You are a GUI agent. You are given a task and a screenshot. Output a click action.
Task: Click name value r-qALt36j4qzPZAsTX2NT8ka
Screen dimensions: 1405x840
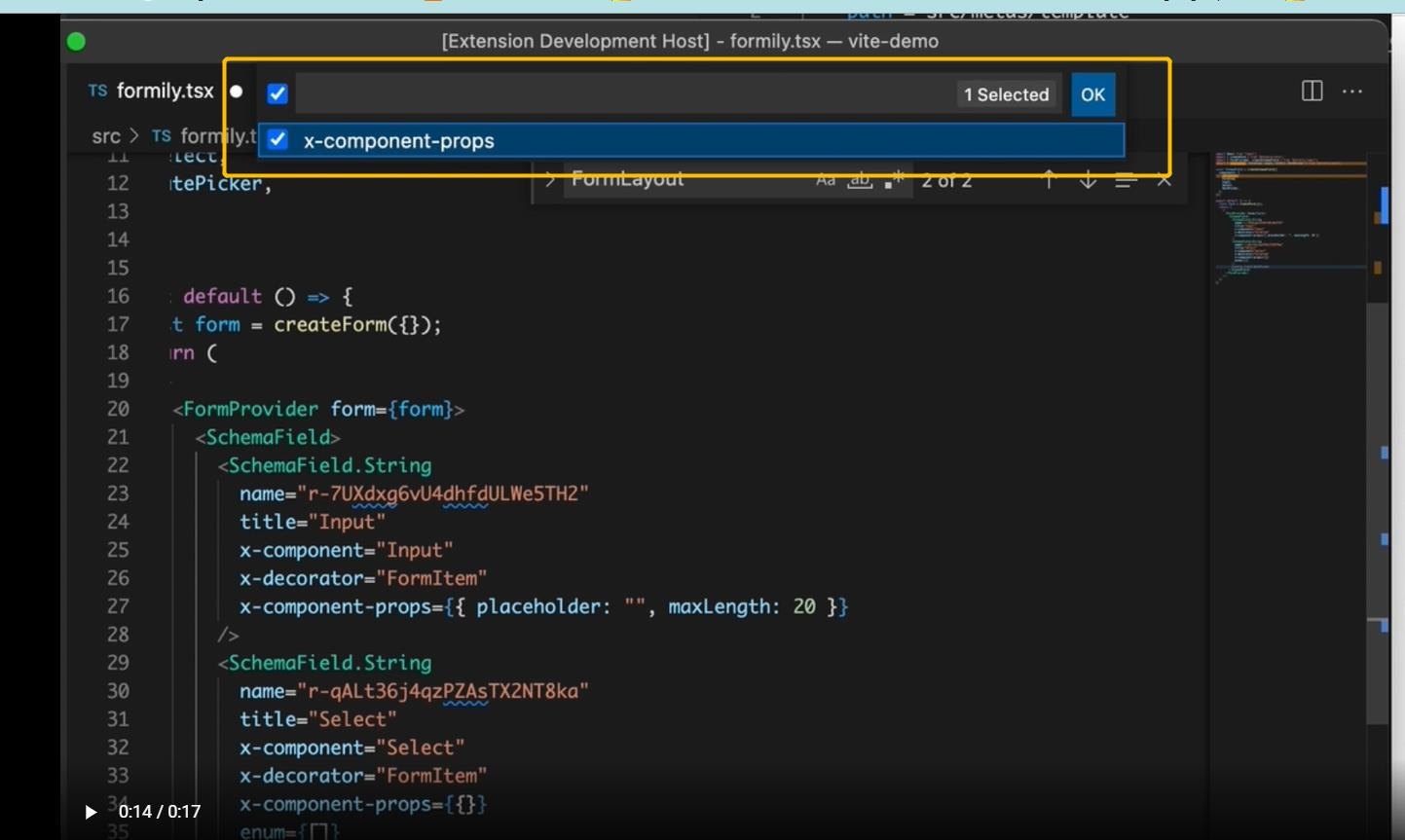(x=448, y=691)
